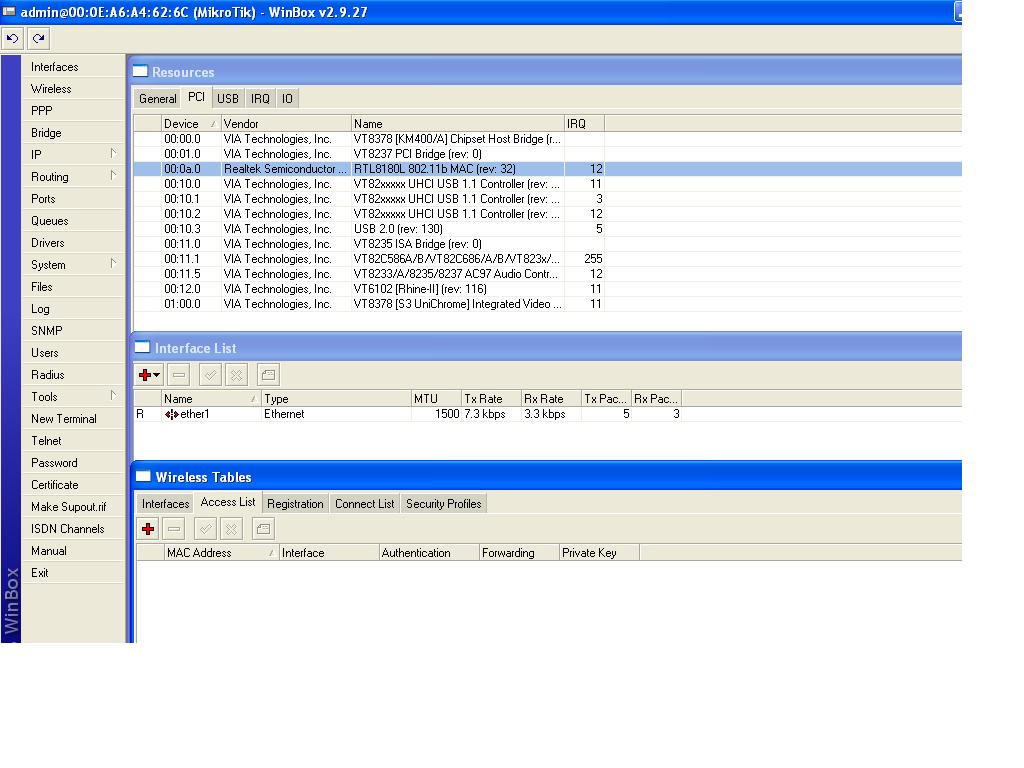Click the Disable (X) button in Wireless Tables

(x=231, y=529)
